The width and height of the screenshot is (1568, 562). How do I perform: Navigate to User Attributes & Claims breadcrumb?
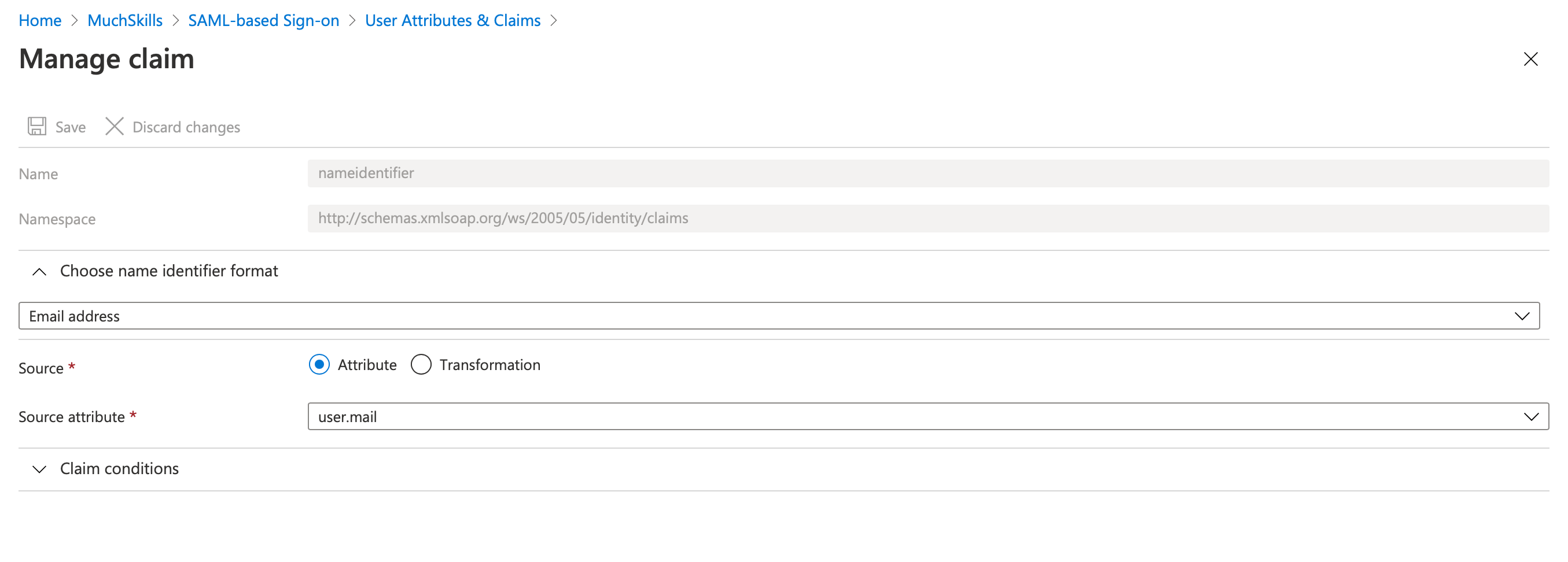(452, 20)
